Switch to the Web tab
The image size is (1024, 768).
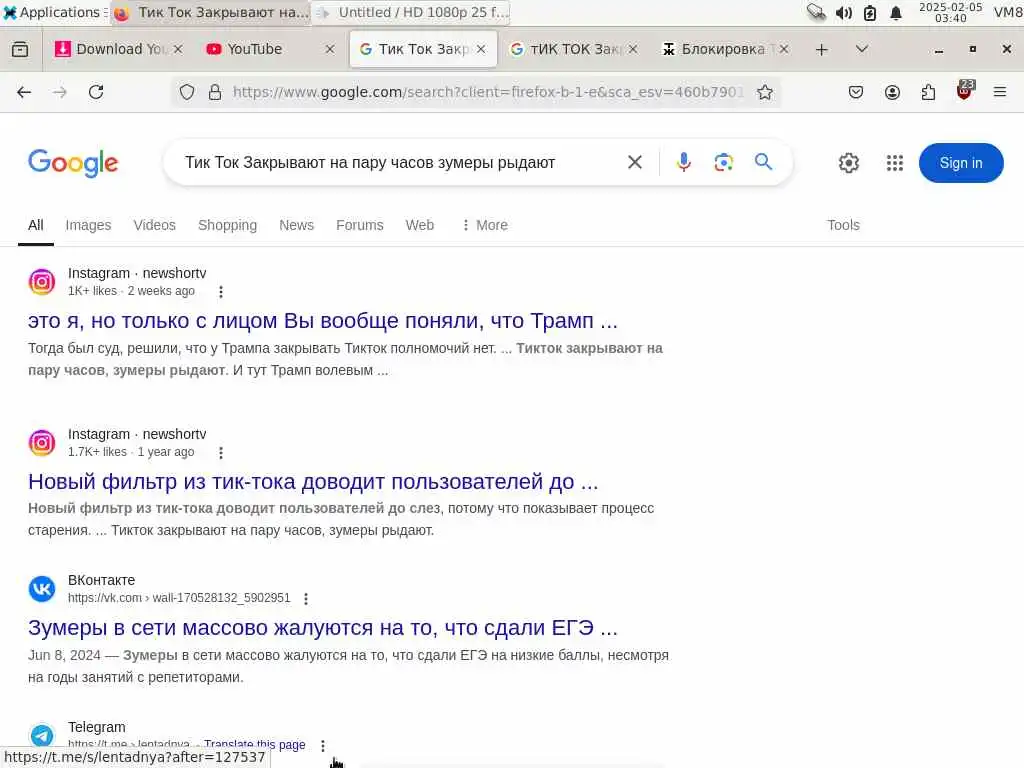pos(419,225)
